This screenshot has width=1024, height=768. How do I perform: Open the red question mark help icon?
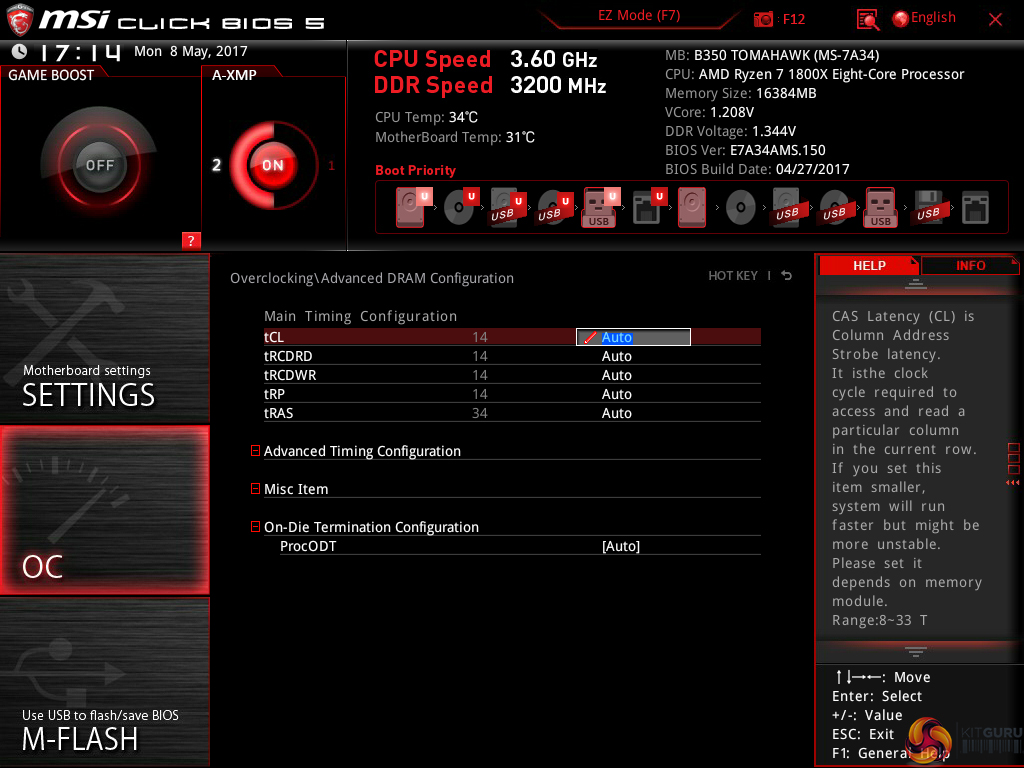pyautogui.click(x=191, y=240)
